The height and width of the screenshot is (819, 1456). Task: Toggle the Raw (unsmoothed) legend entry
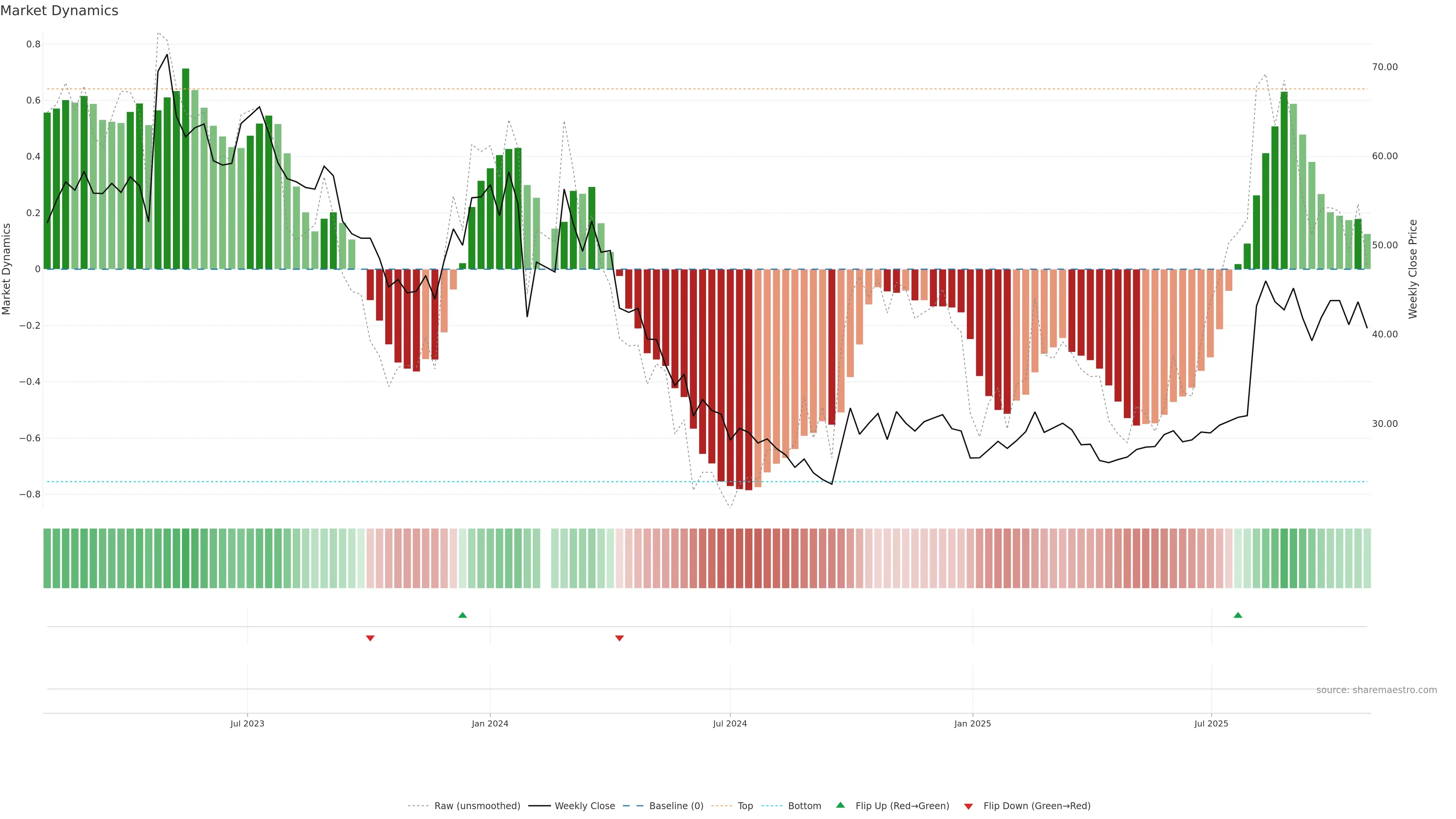[477, 806]
